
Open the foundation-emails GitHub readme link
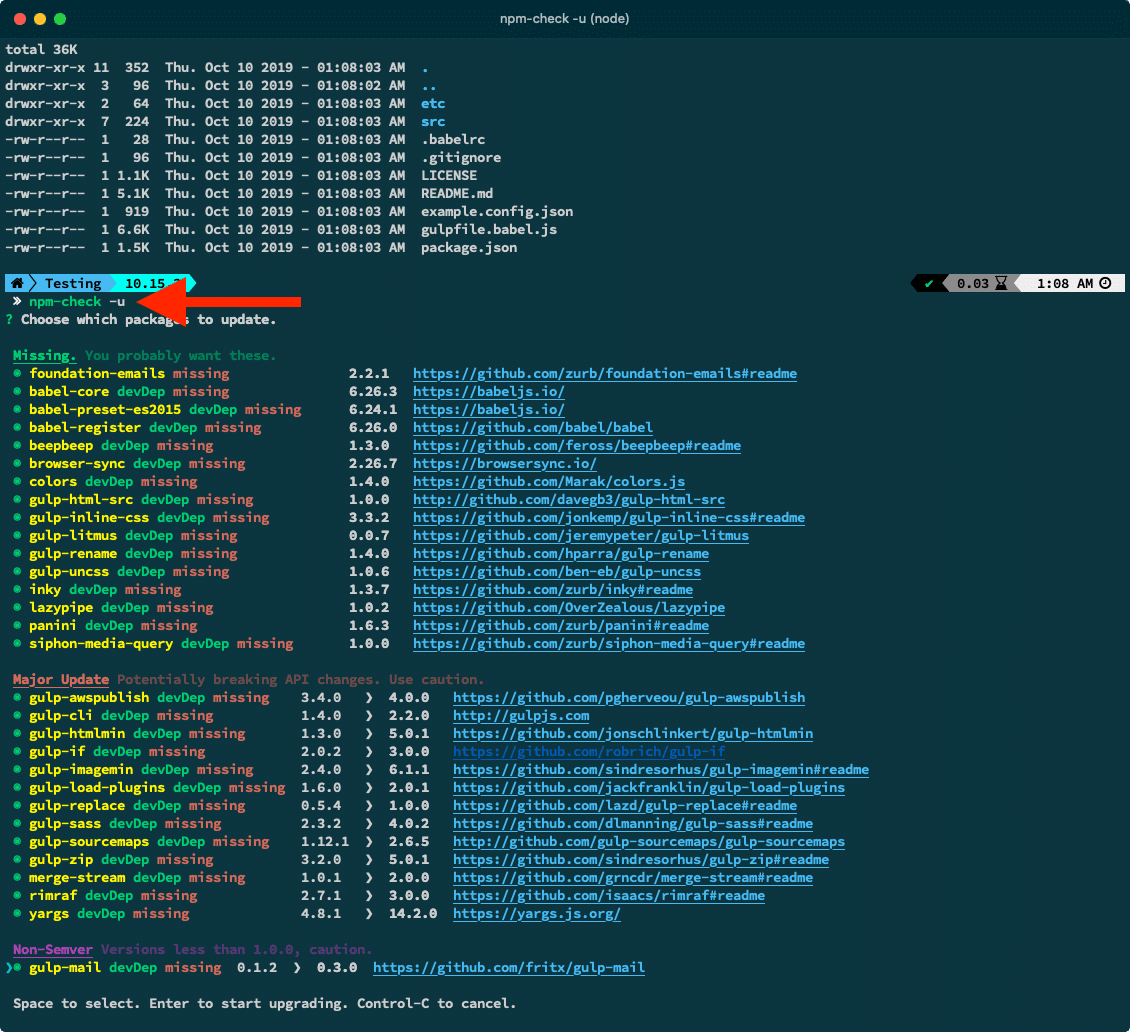coord(605,373)
